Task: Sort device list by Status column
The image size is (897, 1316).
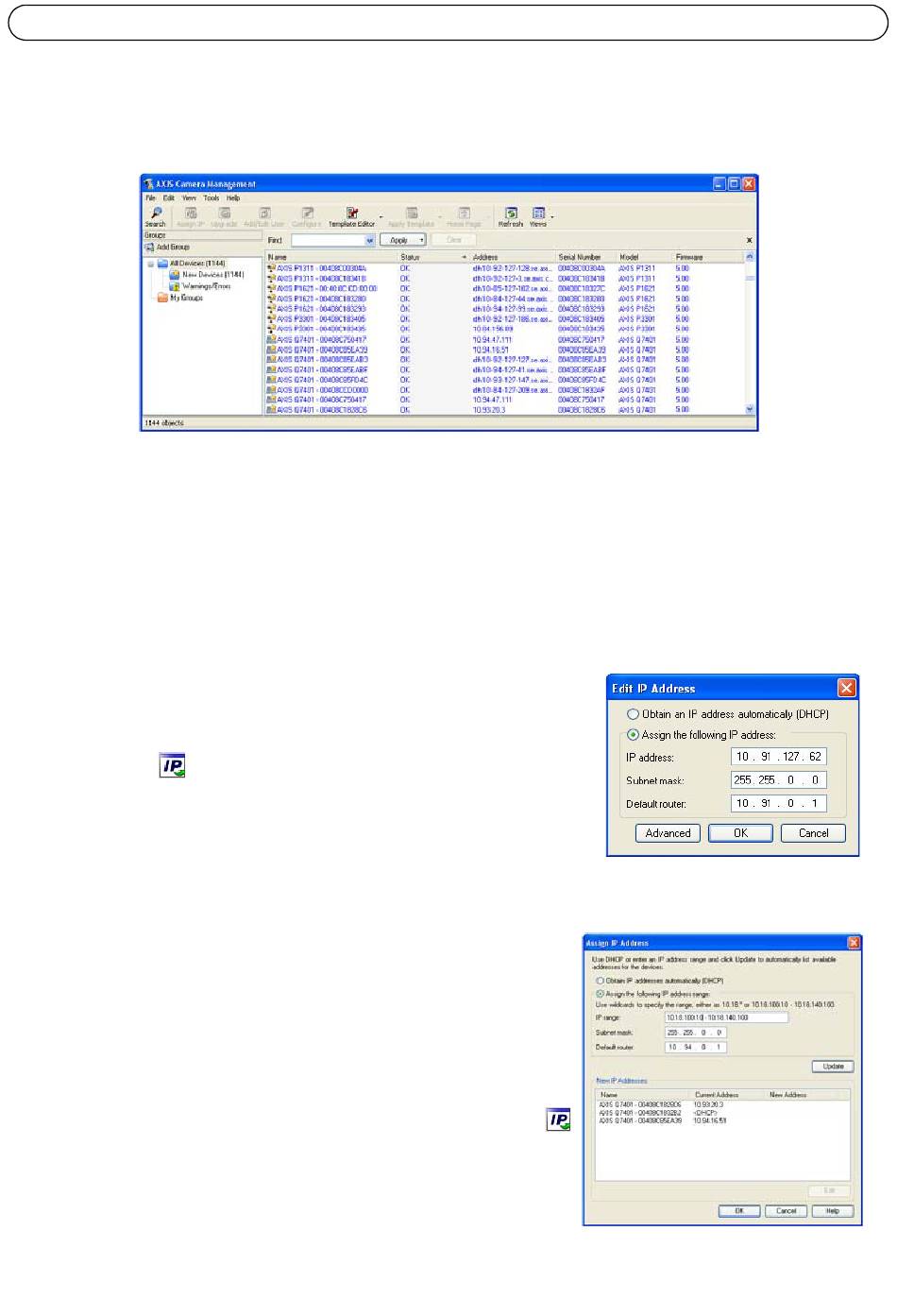Action: [433, 257]
